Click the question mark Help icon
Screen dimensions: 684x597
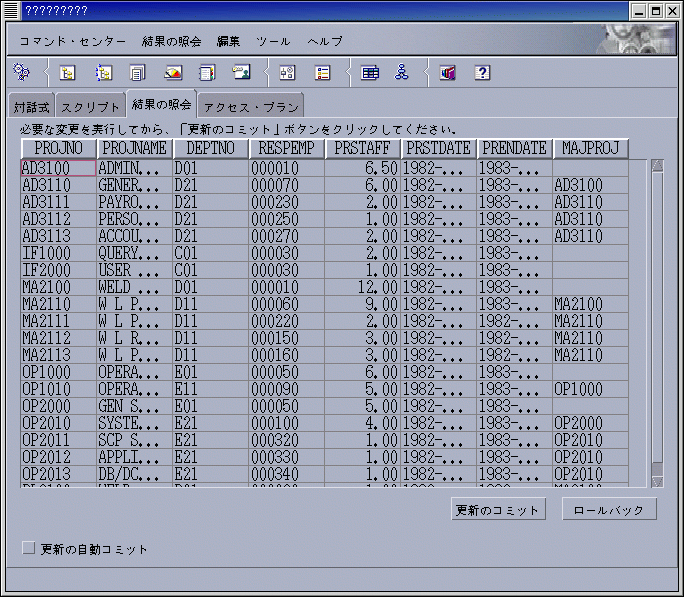[x=482, y=73]
